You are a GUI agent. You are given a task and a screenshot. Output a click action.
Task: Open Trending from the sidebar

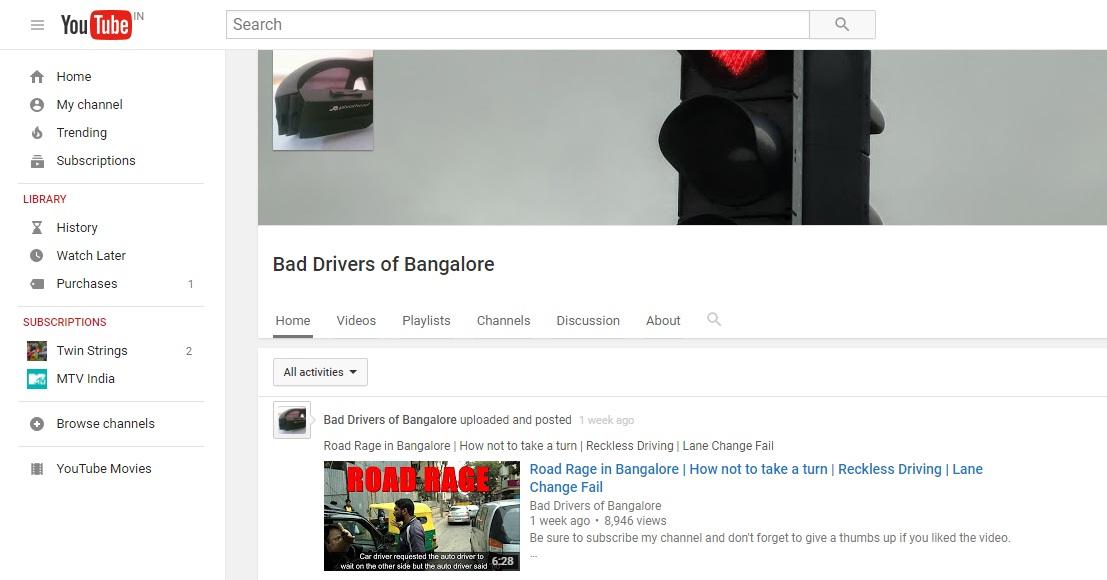click(81, 133)
